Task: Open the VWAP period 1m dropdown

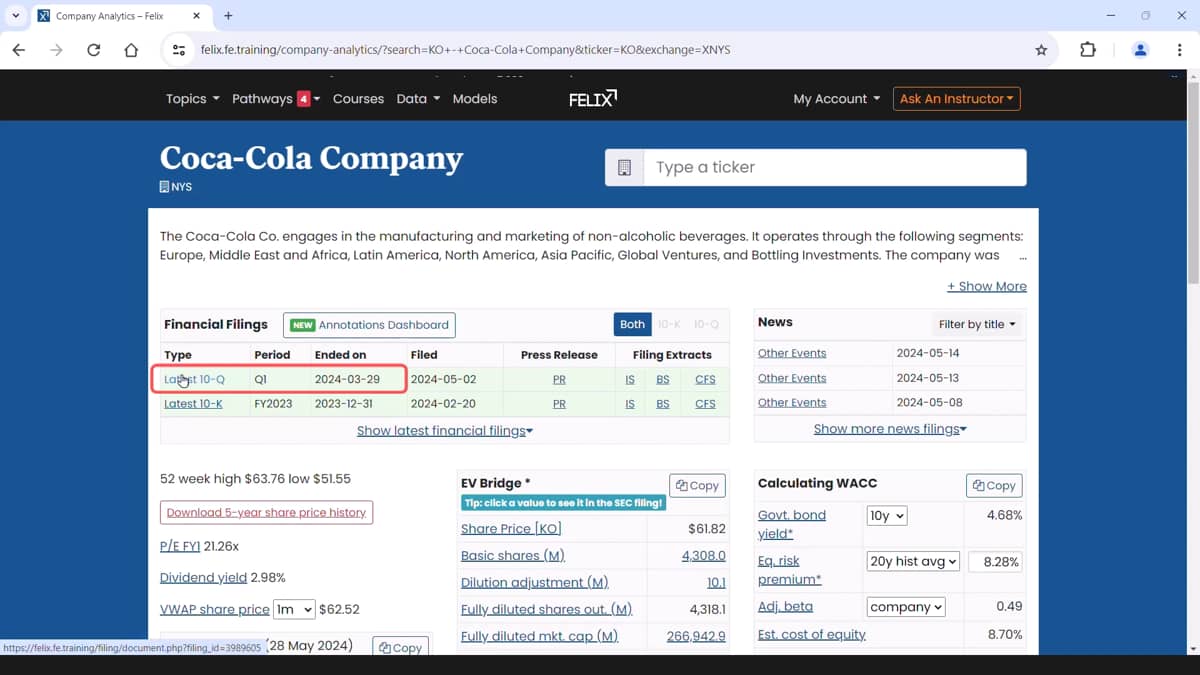Action: click(x=295, y=609)
